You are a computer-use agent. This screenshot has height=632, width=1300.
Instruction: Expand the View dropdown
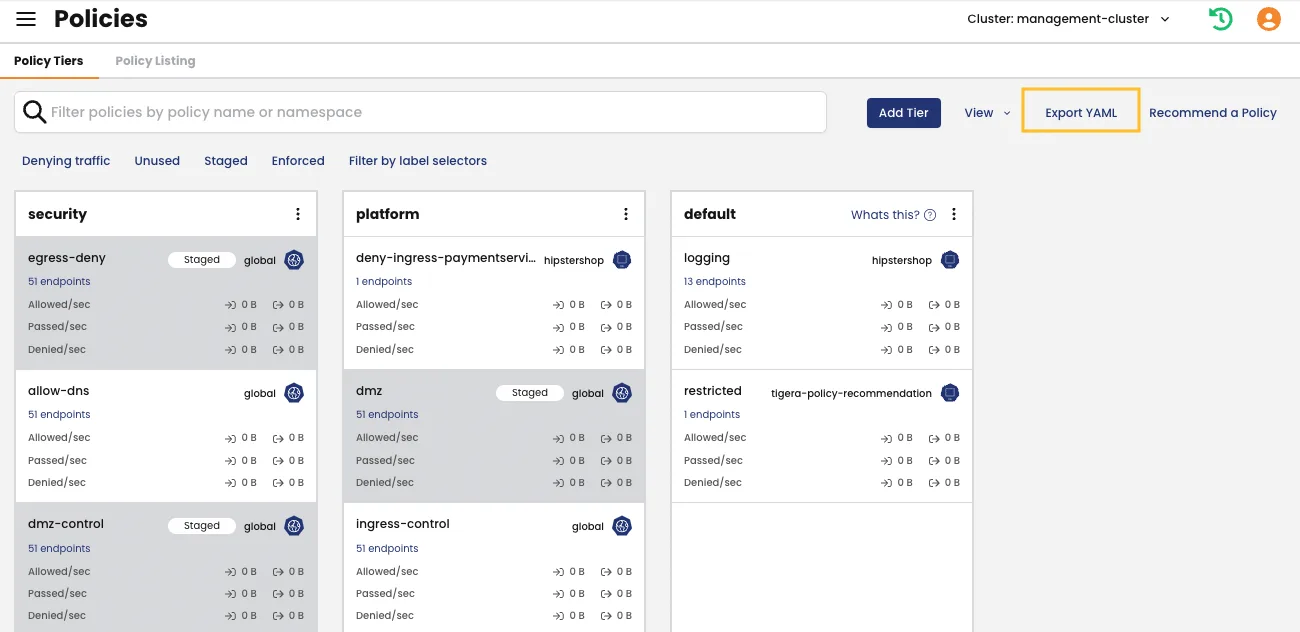(x=986, y=113)
